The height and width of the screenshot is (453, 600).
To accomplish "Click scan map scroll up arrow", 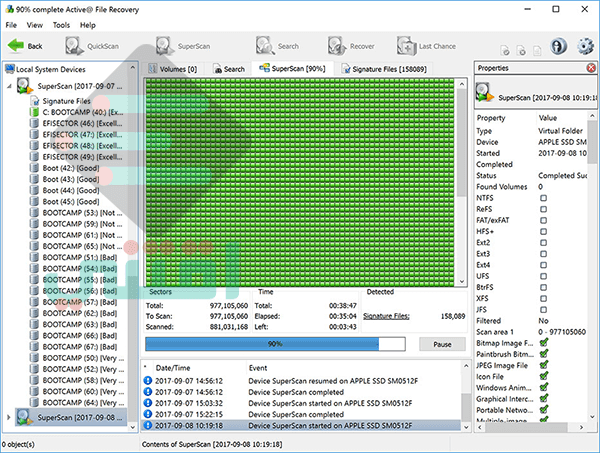I will (x=462, y=84).
